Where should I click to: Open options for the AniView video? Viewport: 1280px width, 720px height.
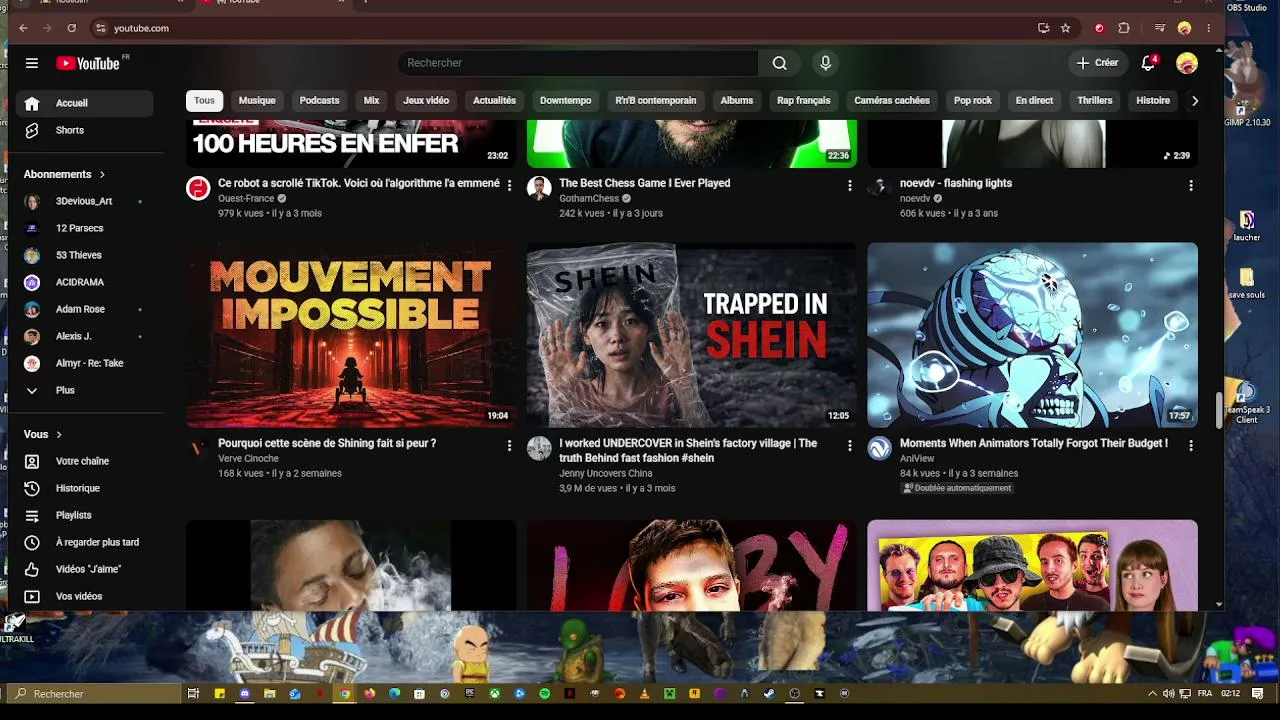(1191, 445)
